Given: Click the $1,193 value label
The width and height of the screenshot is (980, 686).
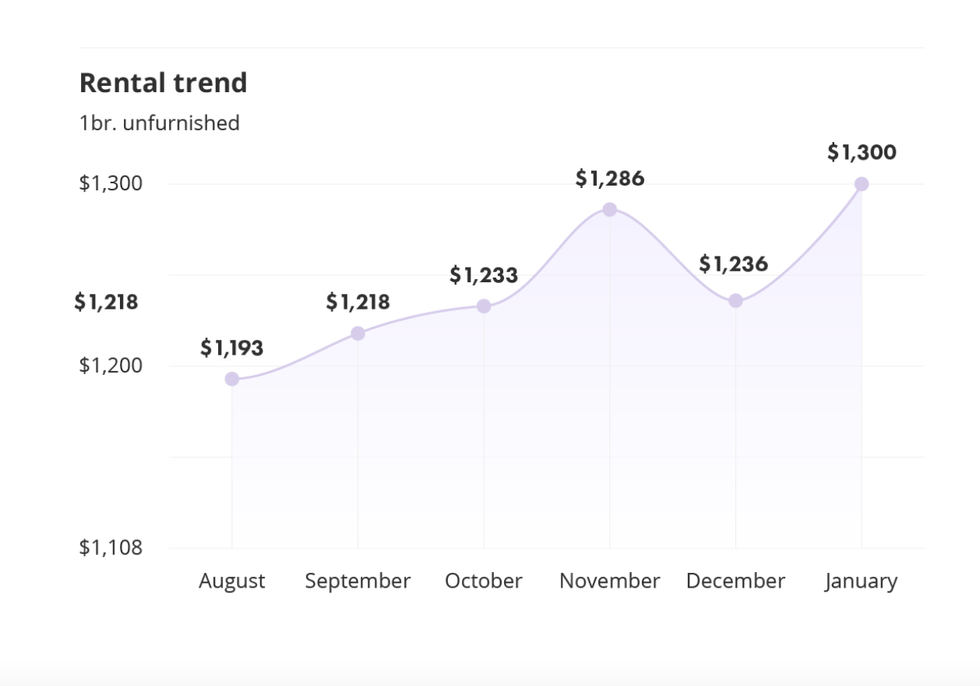Looking at the screenshot, I should click(x=232, y=348).
